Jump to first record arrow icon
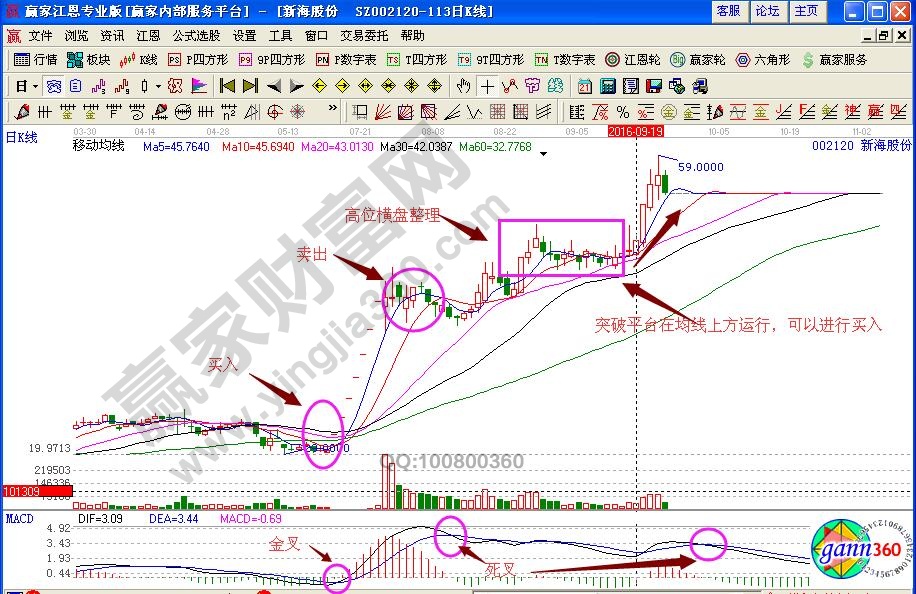Image resolution: width=916 pixels, height=594 pixels. tap(227, 86)
